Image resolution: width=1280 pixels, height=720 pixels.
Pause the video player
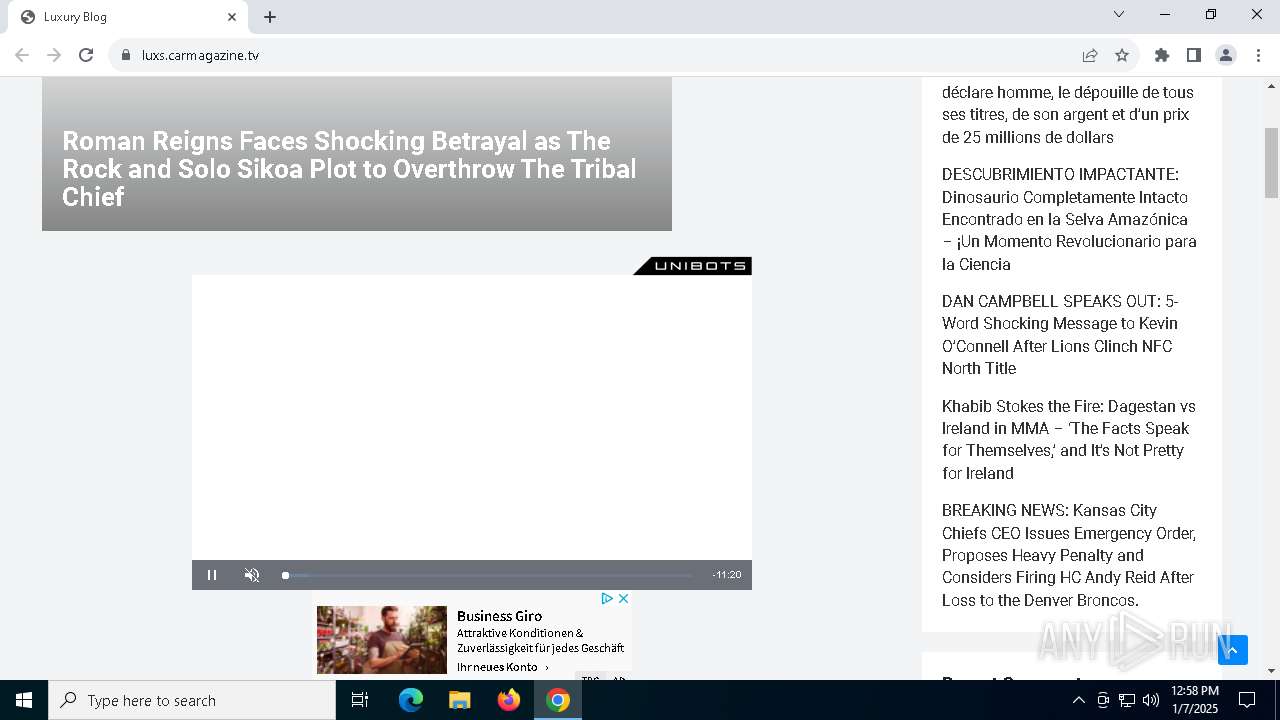212,575
